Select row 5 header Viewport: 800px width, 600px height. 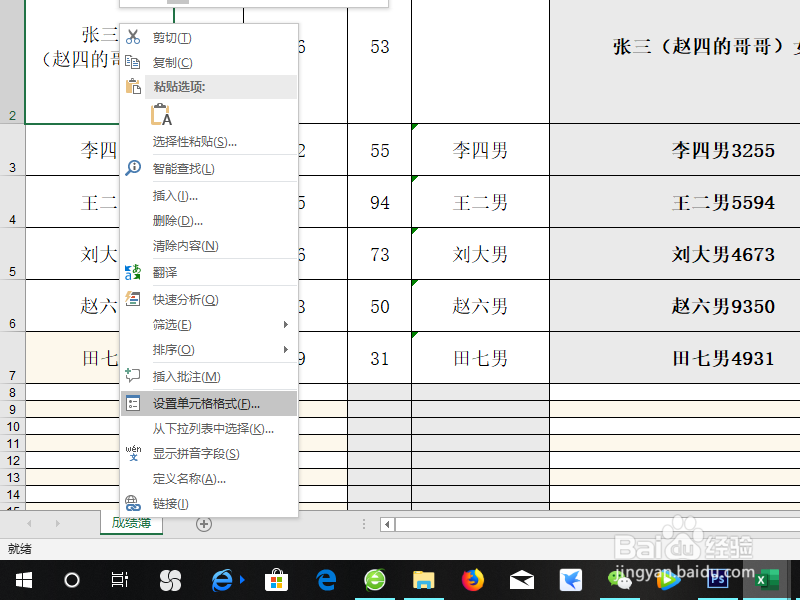tap(12, 254)
